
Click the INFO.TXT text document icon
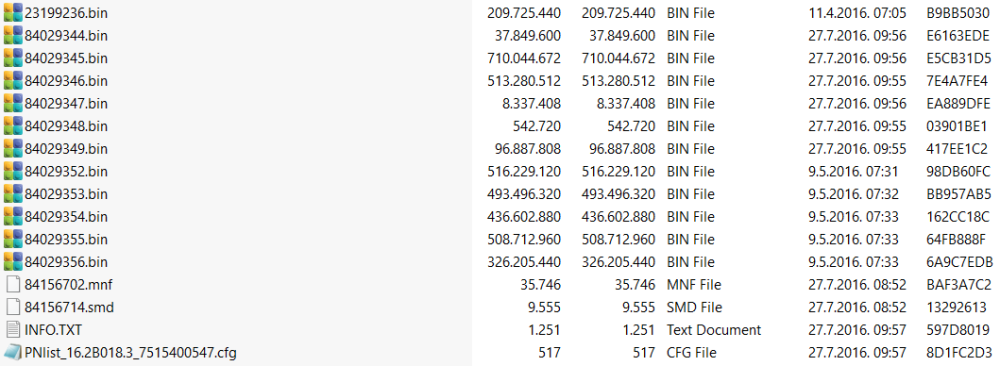pyautogui.click(x=13, y=330)
